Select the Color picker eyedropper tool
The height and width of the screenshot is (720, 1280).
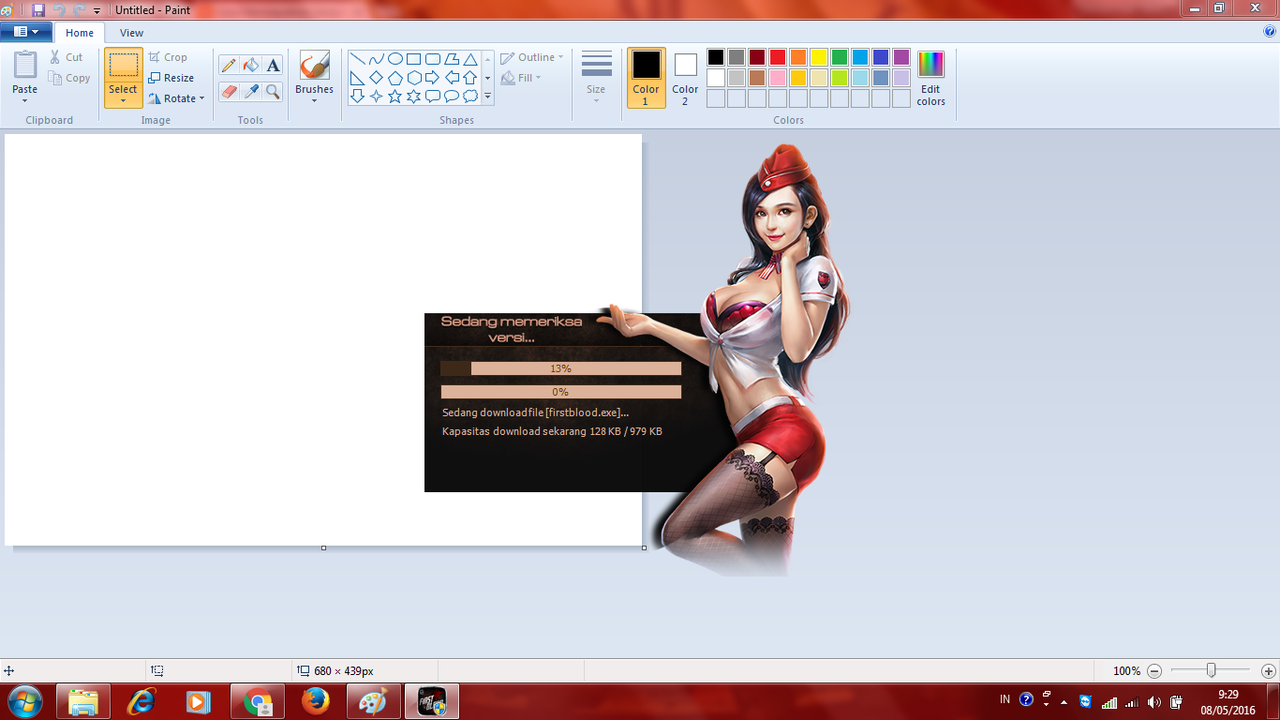(x=251, y=91)
